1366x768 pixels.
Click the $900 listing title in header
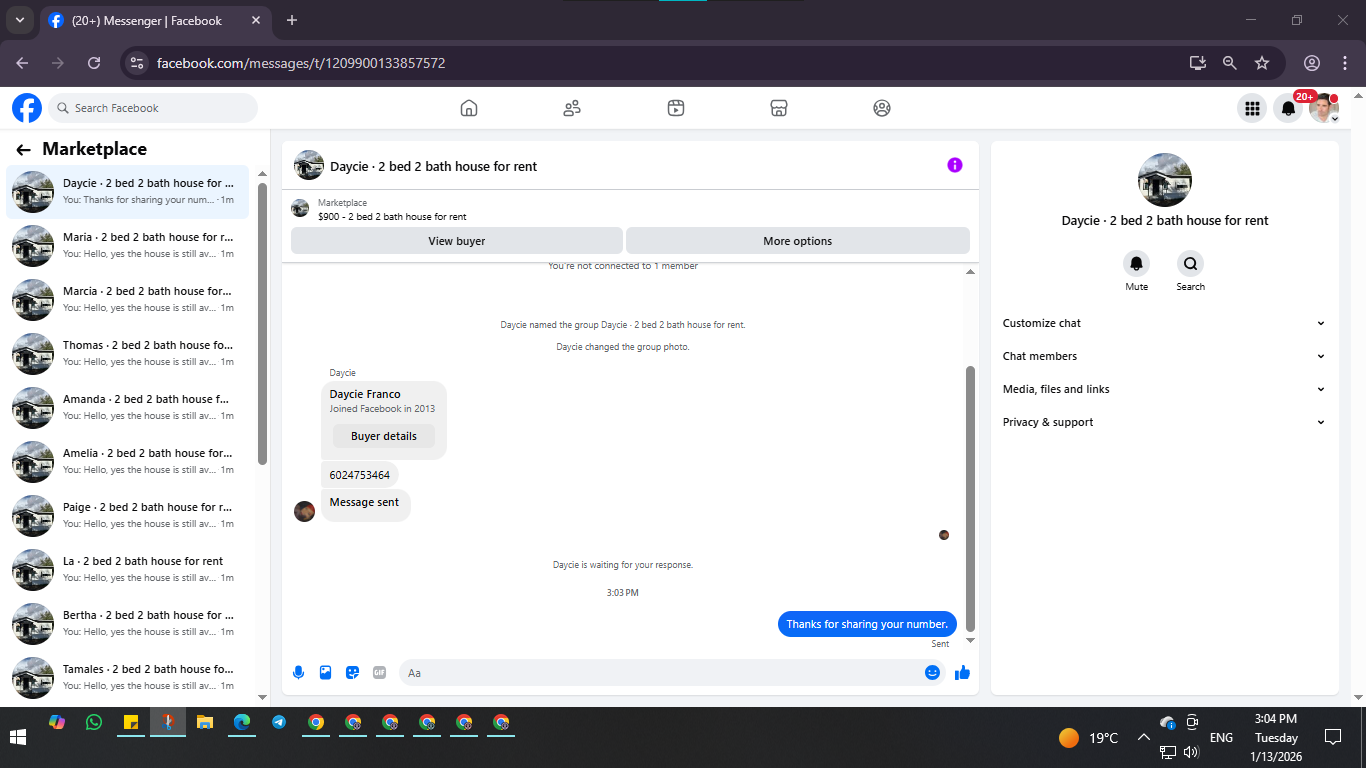tap(392, 217)
